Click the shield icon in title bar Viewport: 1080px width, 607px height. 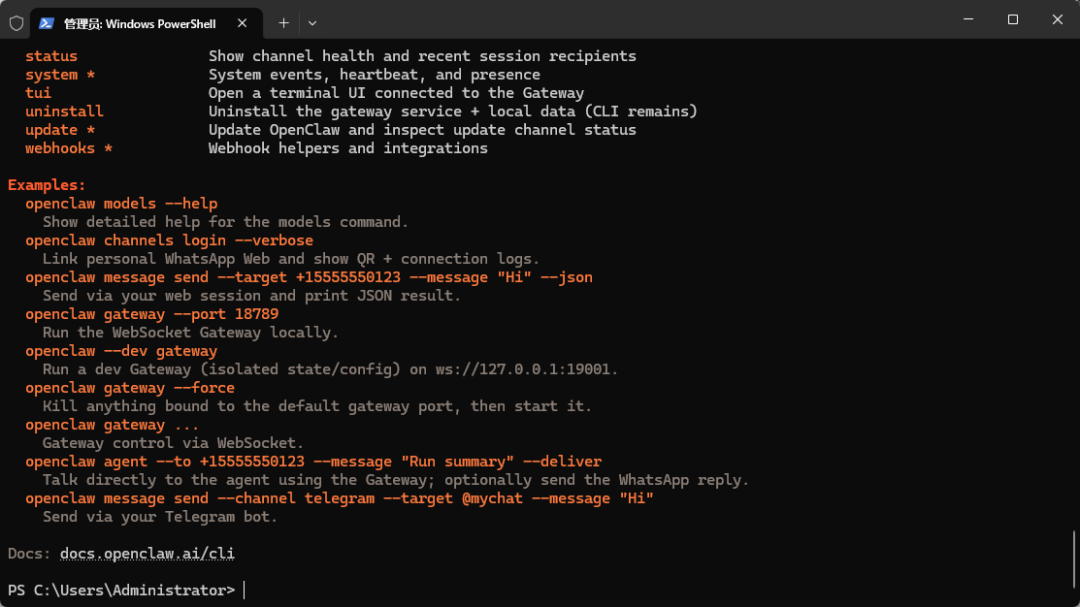(x=17, y=23)
